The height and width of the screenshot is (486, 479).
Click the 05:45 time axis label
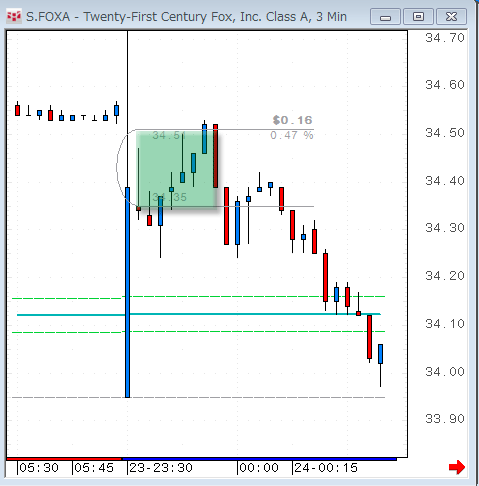[x=94, y=468]
